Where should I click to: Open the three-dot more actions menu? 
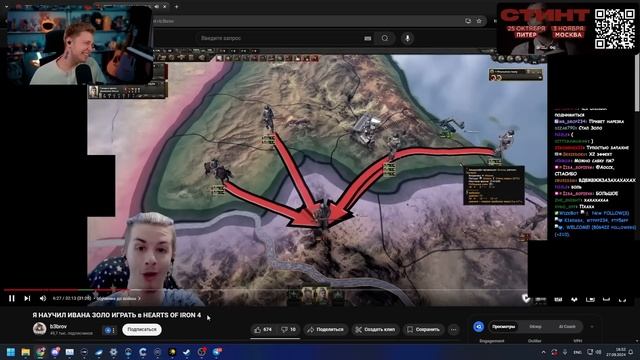point(453,329)
